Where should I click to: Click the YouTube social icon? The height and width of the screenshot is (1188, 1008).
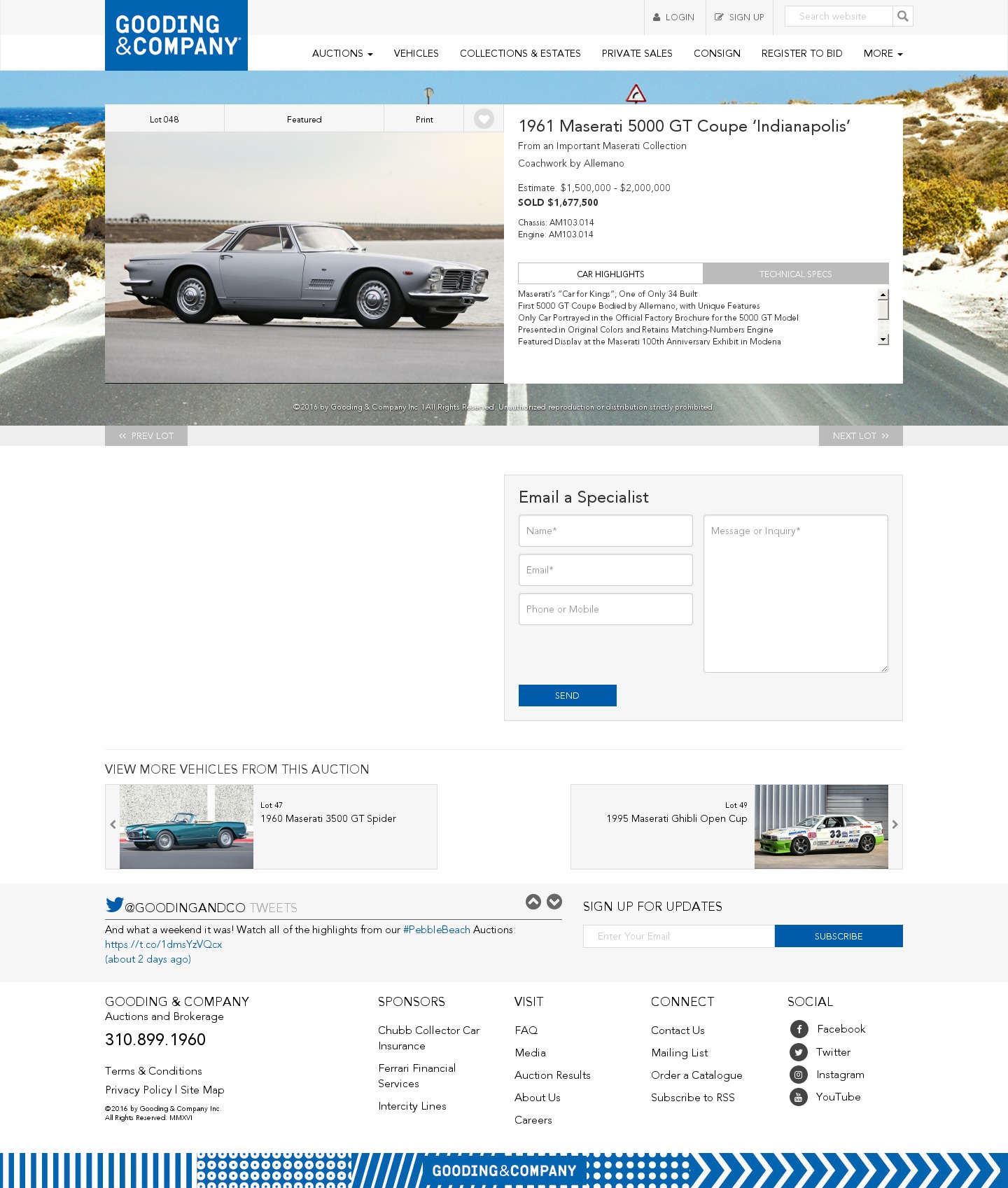tap(799, 1097)
